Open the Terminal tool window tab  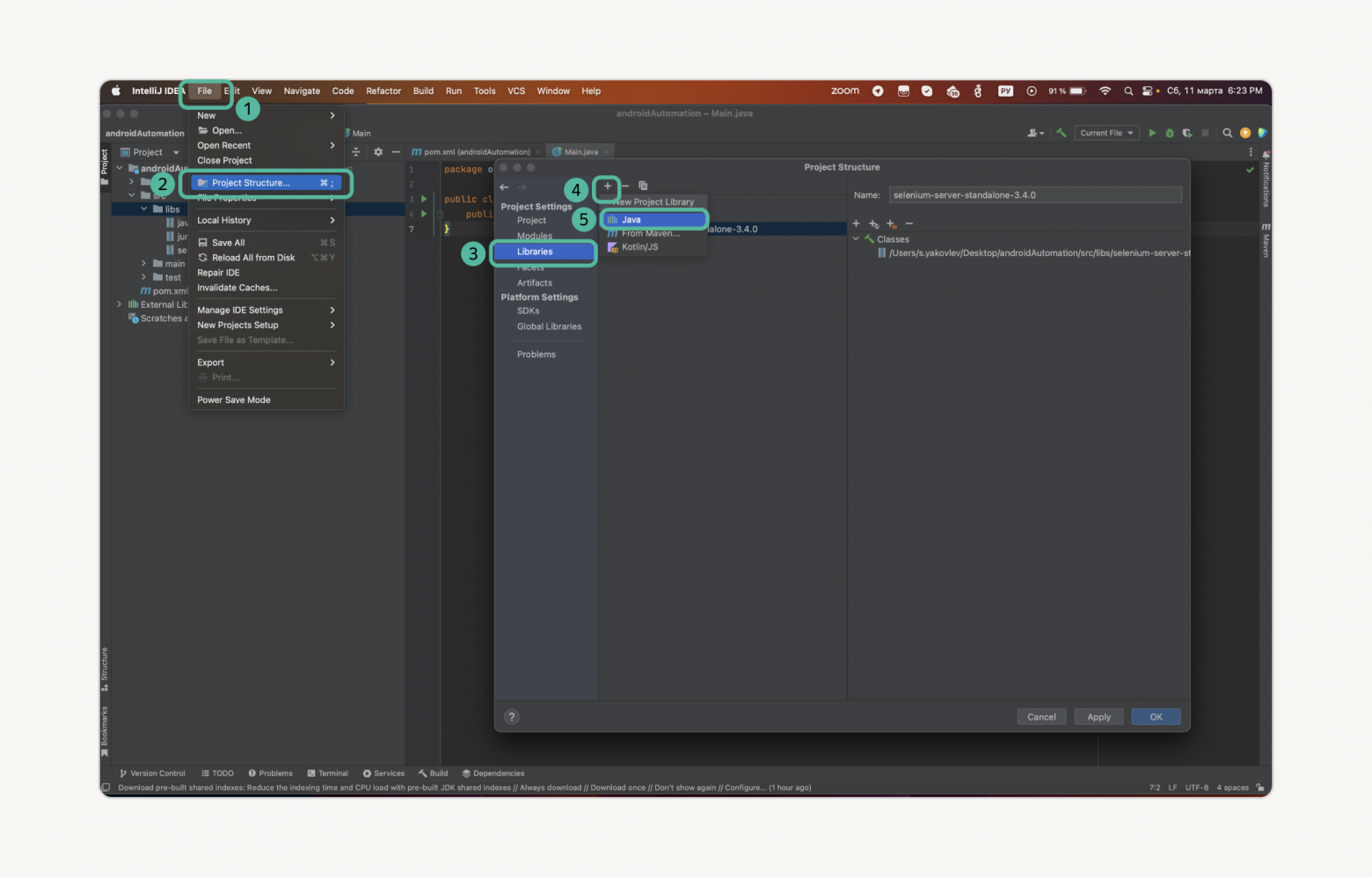[328, 773]
